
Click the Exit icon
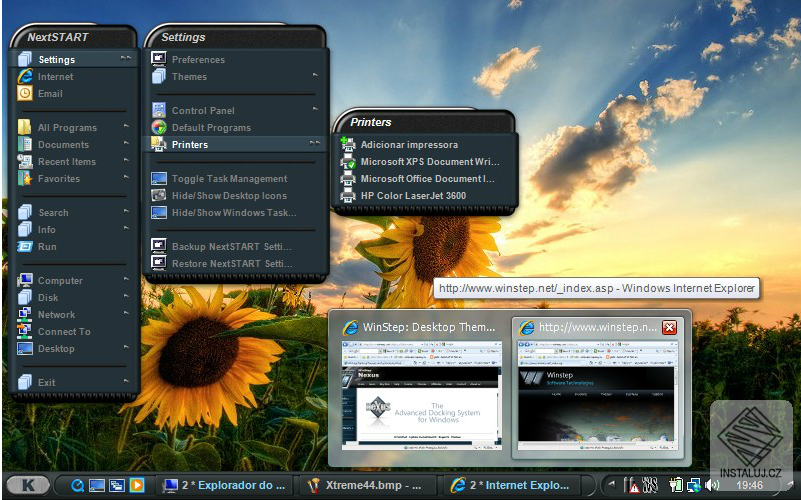pos(25,382)
